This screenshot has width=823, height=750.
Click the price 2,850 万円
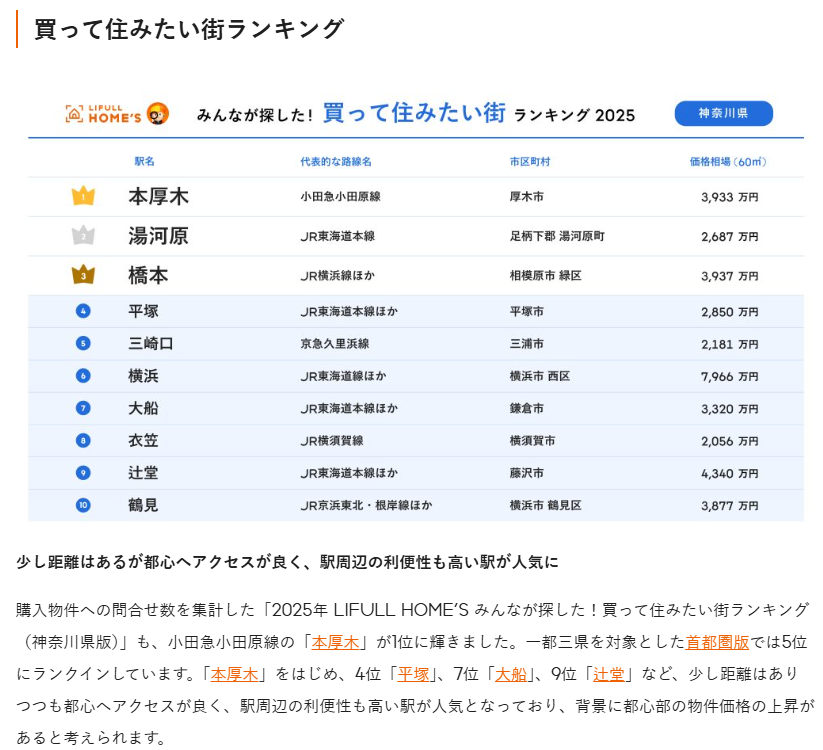[730, 312]
